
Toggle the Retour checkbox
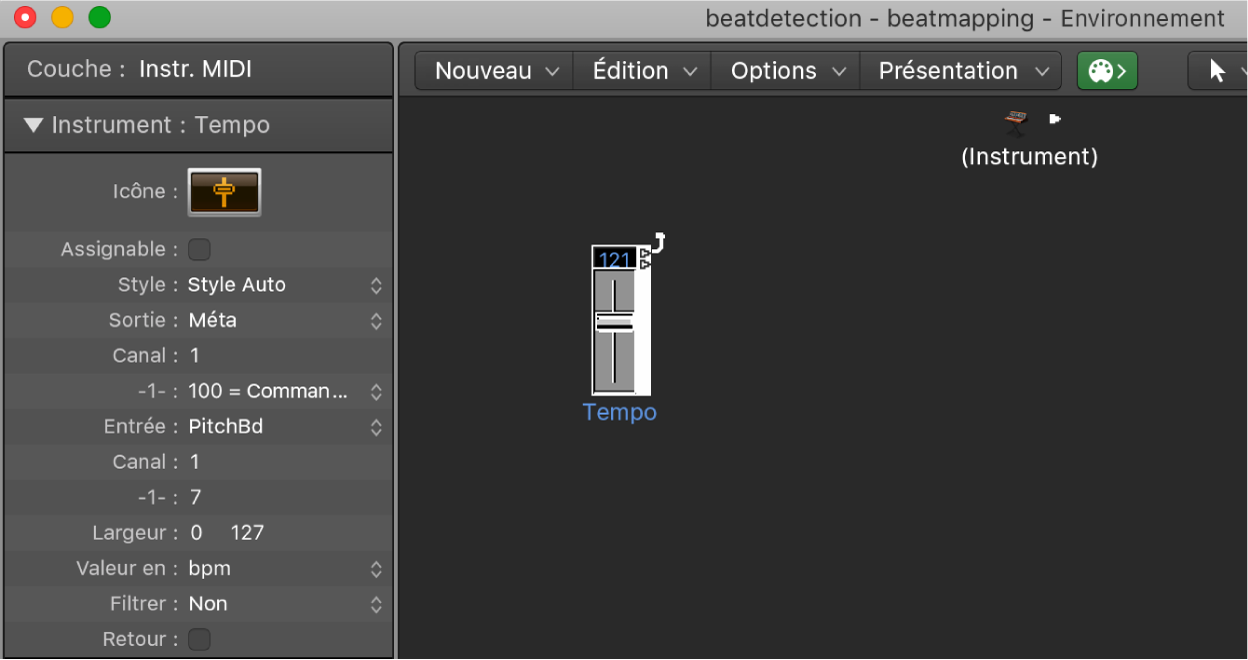tap(200, 639)
